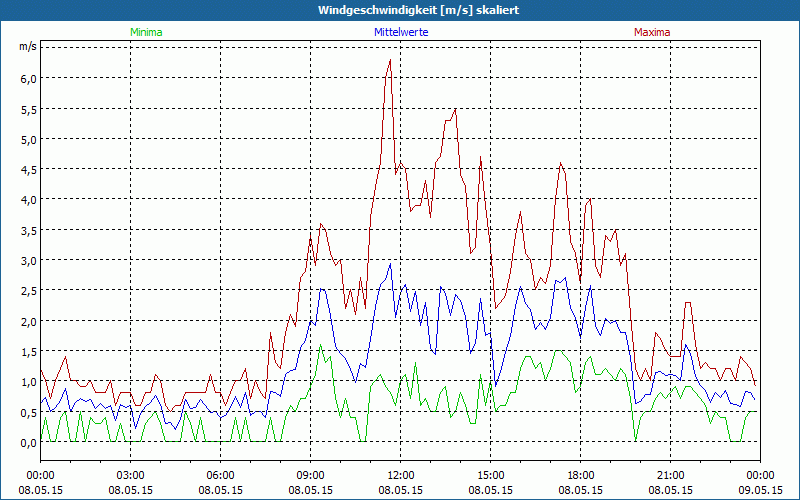This screenshot has width=800, height=500.
Task: Select the green 'Minima' legend label
Action: tap(146, 32)
